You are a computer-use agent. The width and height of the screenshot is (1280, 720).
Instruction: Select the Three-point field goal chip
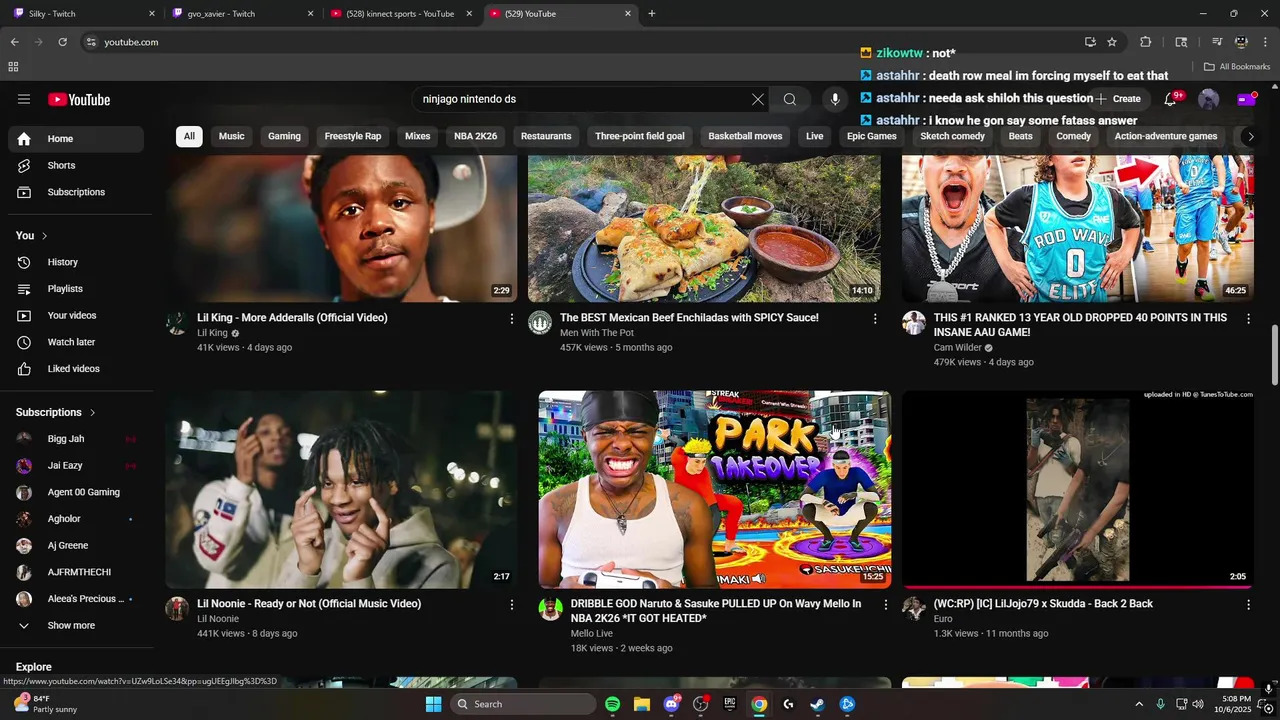pyautogui.click(x=640, y=136)
